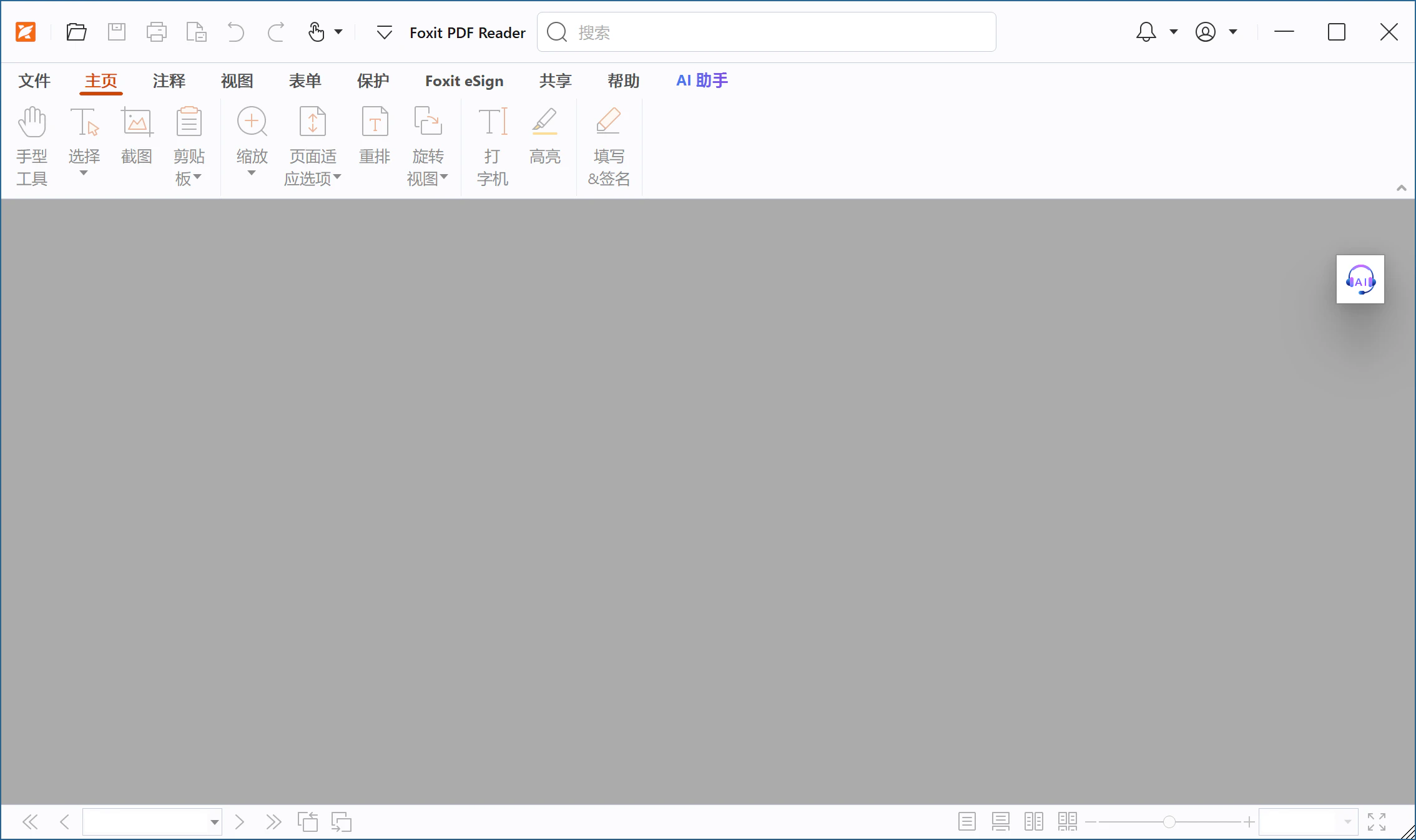Click the Foxit logo icon

coord(26,32)
